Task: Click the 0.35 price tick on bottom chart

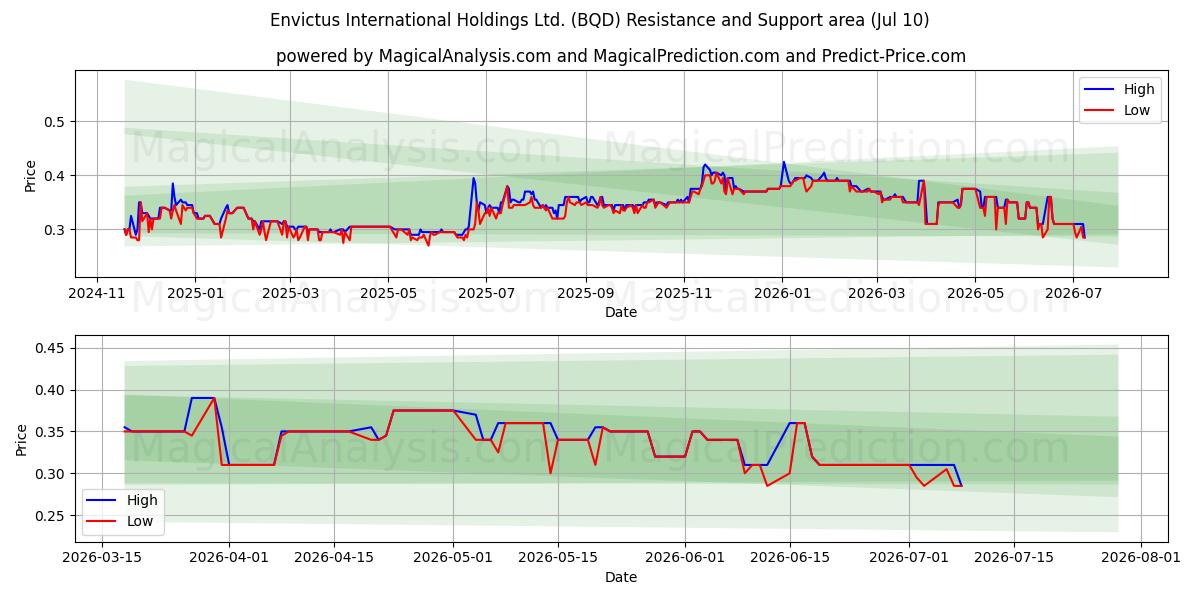Action: (x=52, y=433)
